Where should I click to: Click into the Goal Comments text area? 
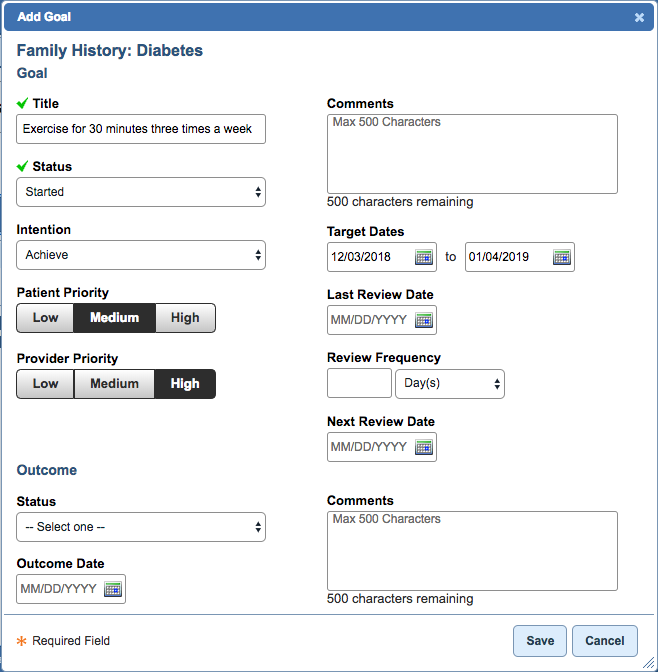[472, 153]
